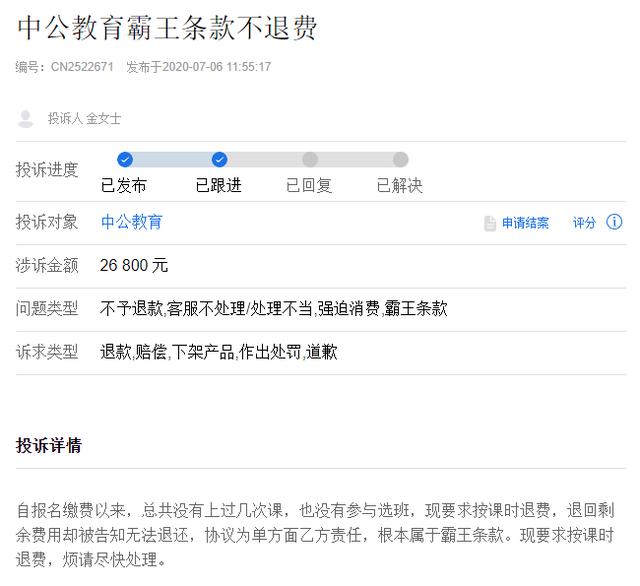The width and height of the screenshot is (640, 586).
Task: Click the 已发布 step label
Action: pos(124,186)
